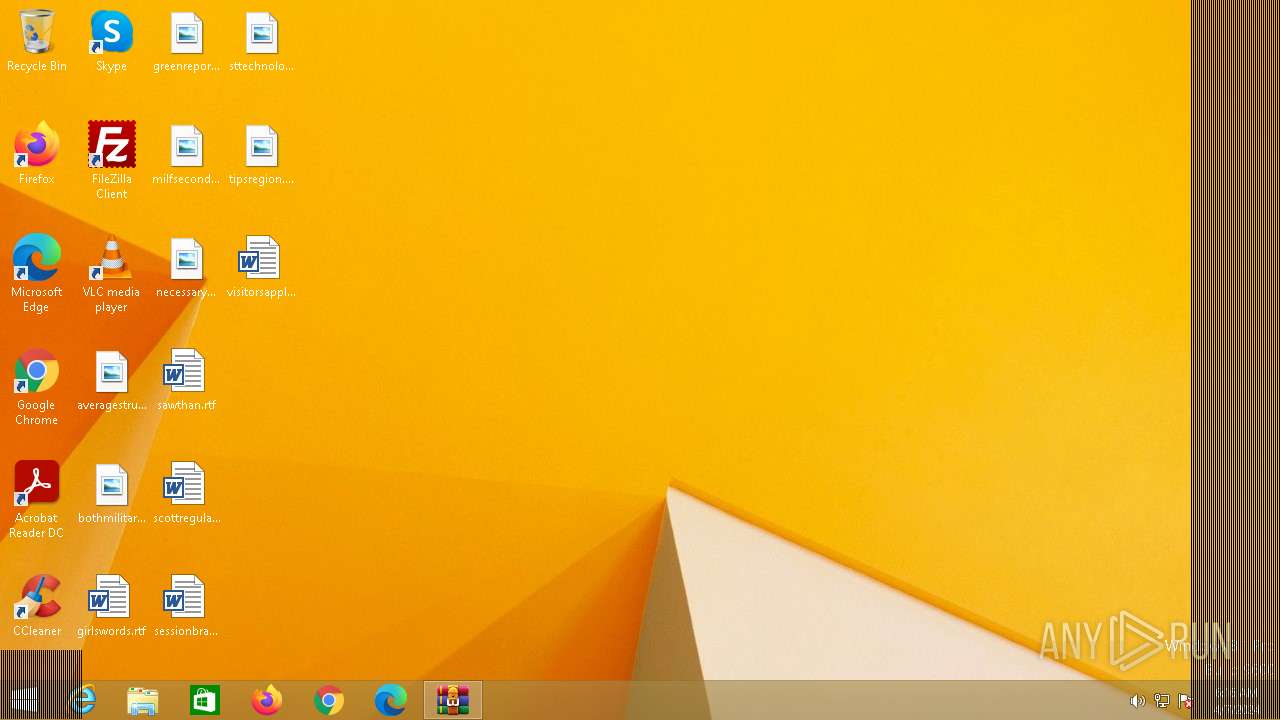Open File Explorer from the taskbar
Image resolution: width=1280 pixels, height=720 pixels.
coord(143,701)
